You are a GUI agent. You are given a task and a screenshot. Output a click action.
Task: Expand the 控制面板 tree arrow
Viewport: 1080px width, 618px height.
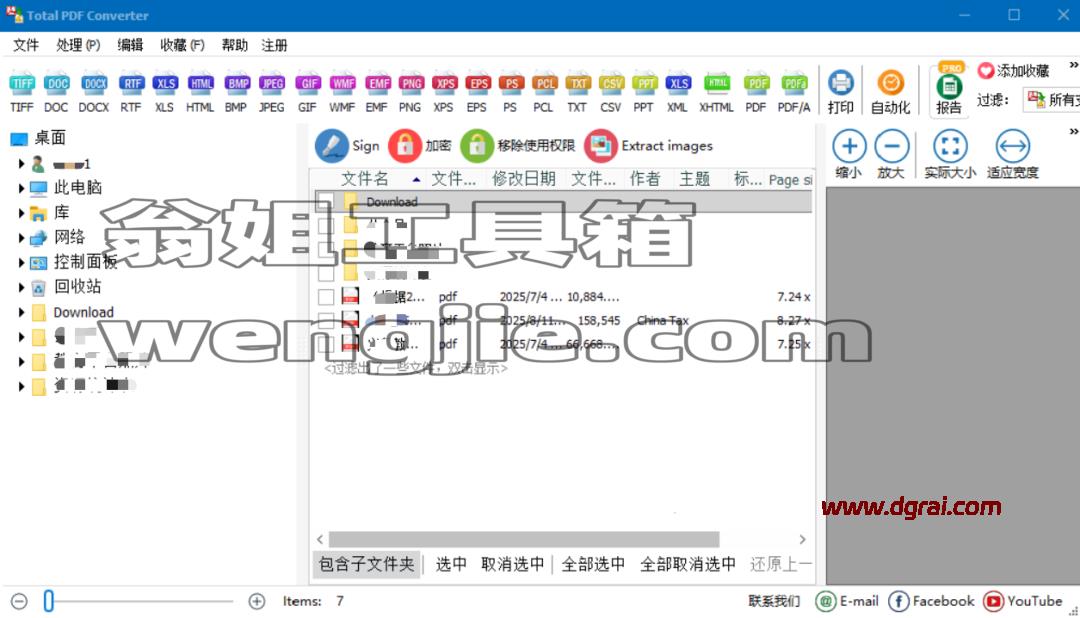(x=21, y=262)
